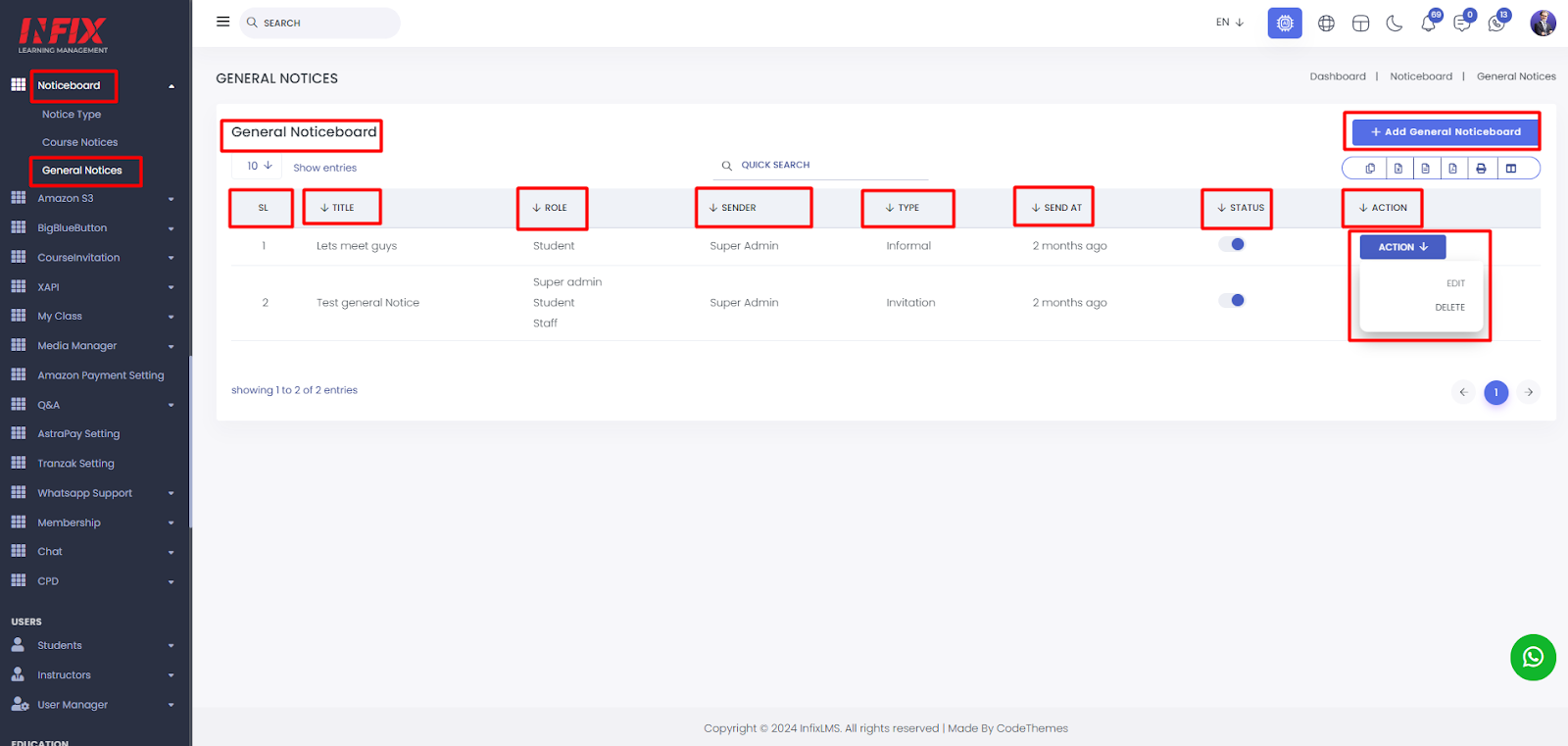The height and width of the screenshot is (746, 1568).
Task: Go to Noticeboard breadcrumb link
Action: (1421, 76)
